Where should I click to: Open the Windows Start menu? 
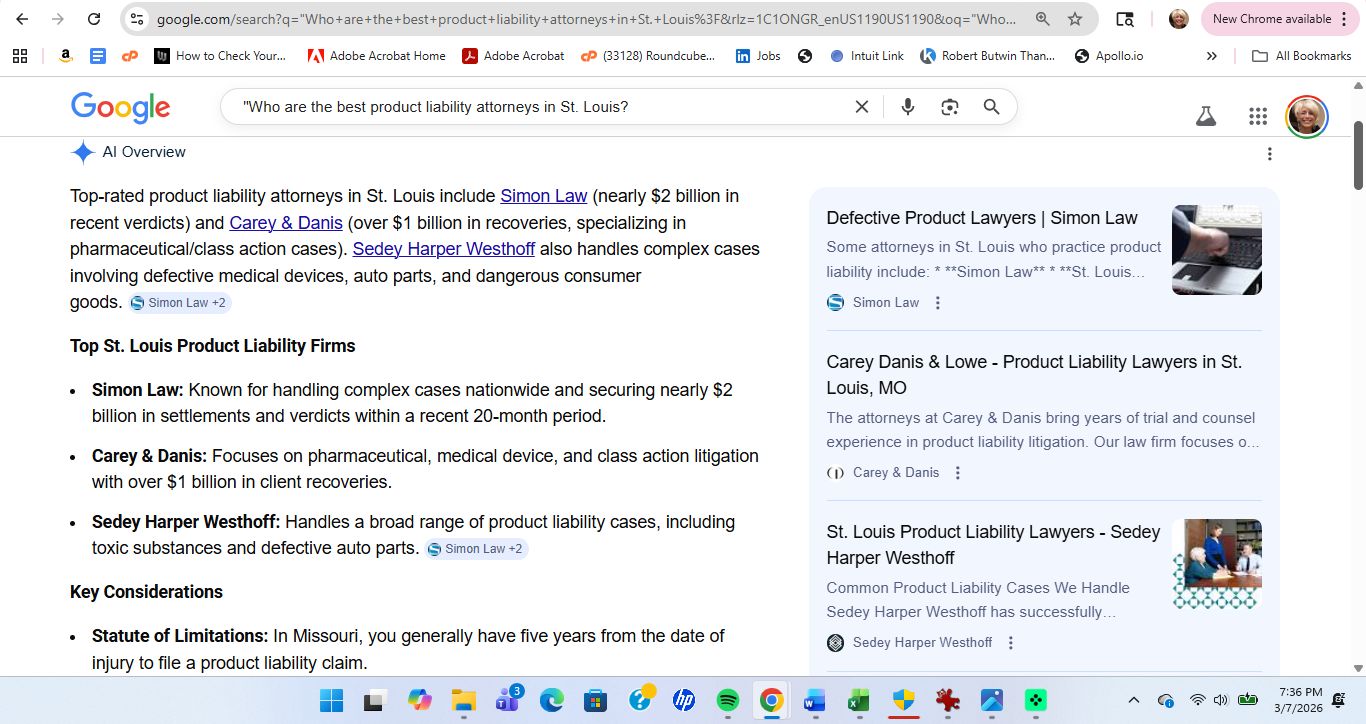[x=331, y=701]
